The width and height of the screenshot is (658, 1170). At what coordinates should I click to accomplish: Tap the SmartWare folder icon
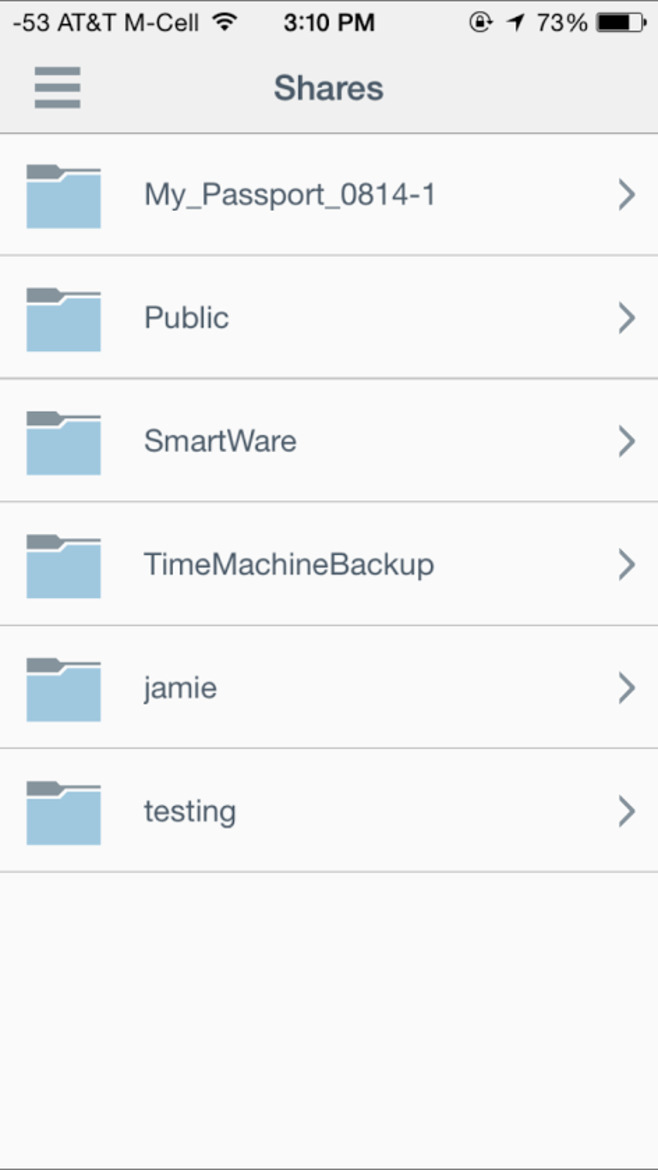63,442
